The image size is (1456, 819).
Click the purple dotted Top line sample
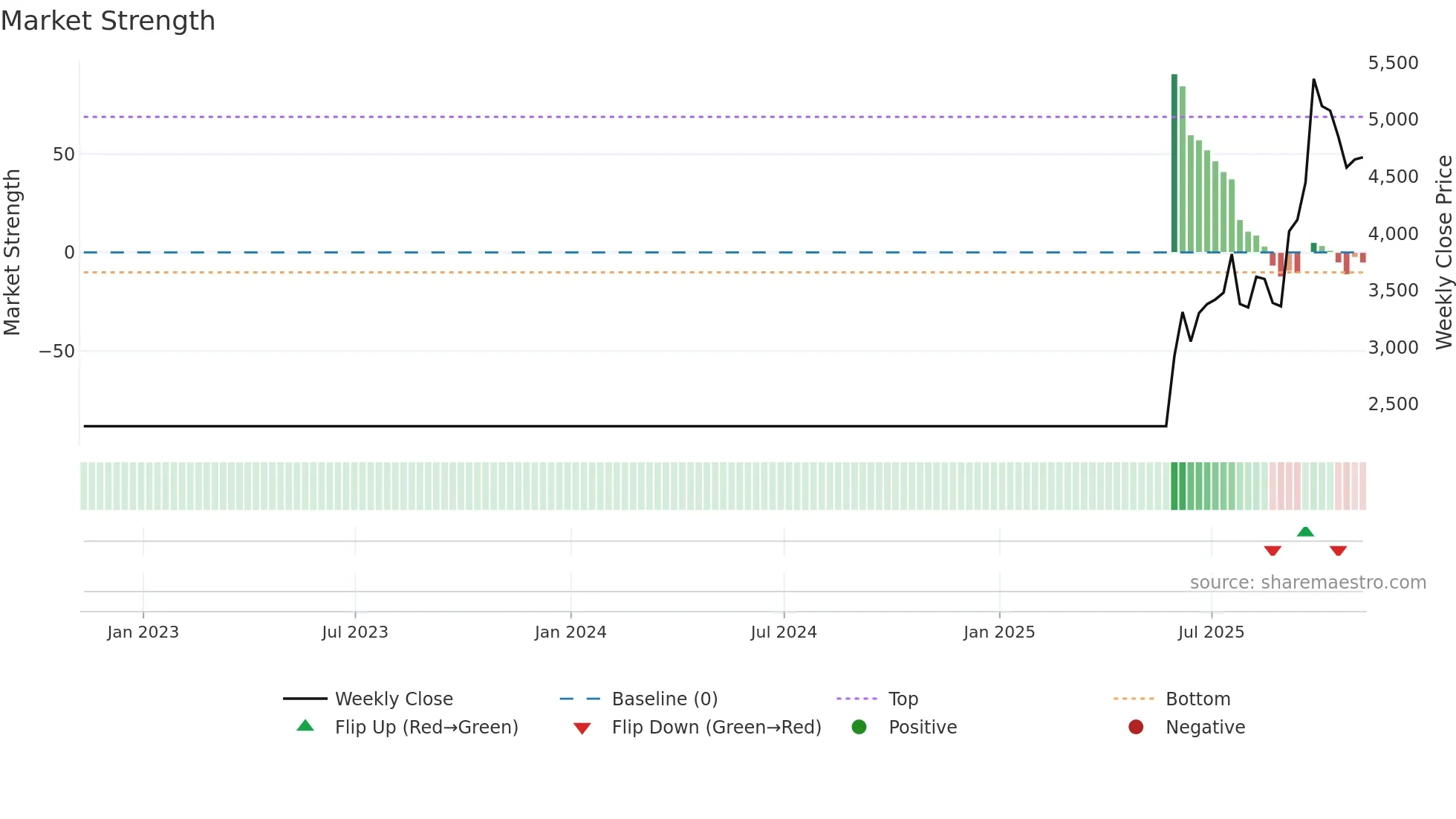click(857, 699)
